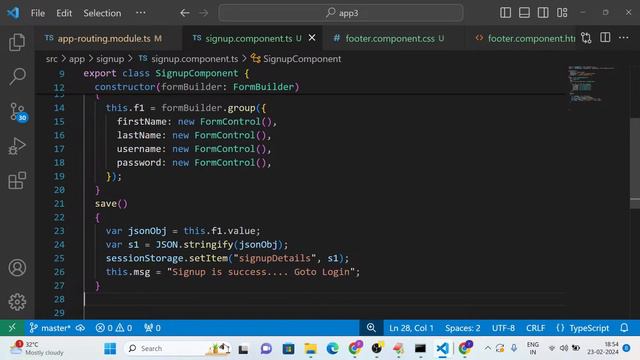Click line number 21 in gutter
Screen dimensions: 640x360
pos(59,204)
